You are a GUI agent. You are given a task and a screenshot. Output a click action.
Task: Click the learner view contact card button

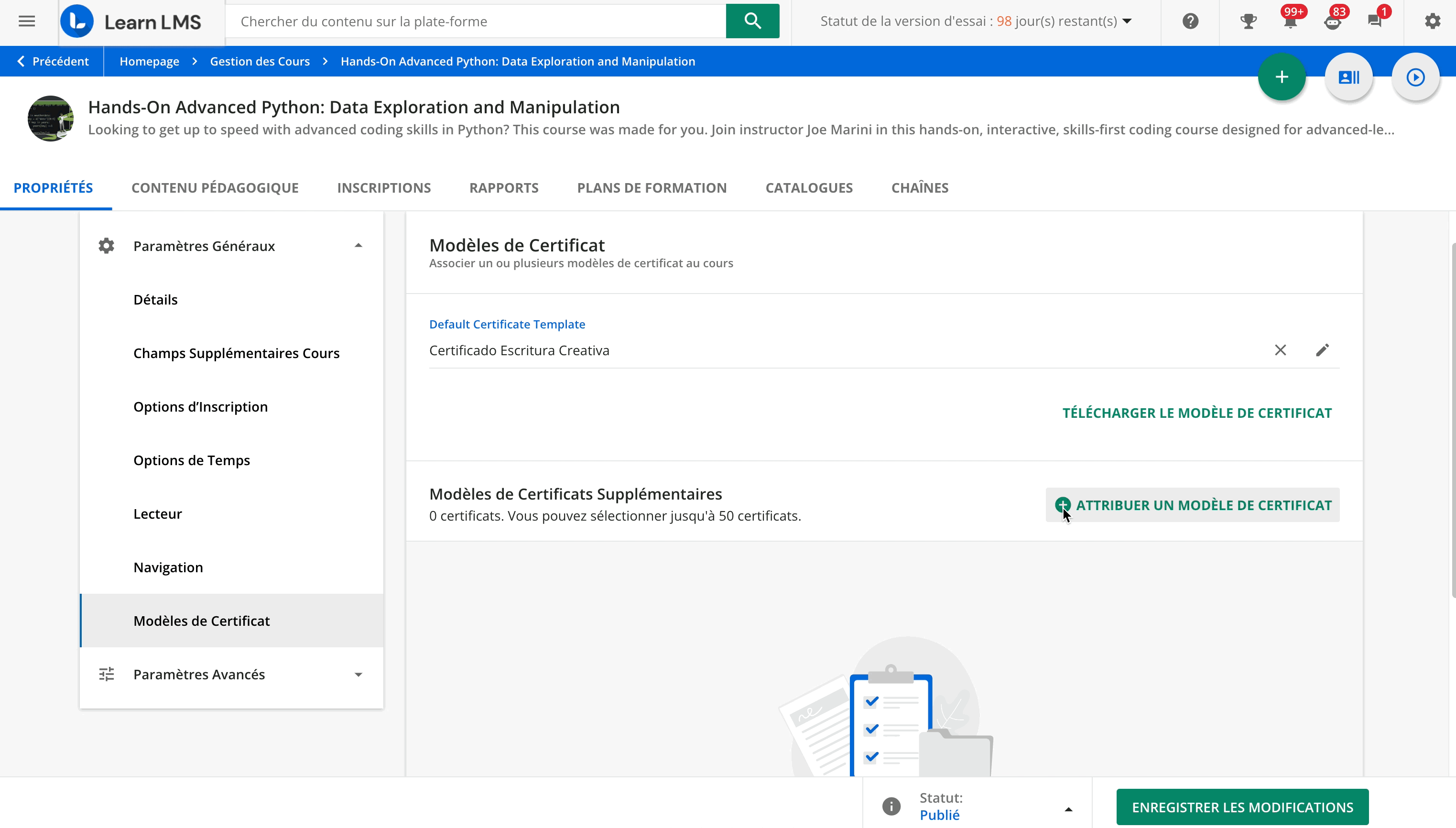[1348, 77]
